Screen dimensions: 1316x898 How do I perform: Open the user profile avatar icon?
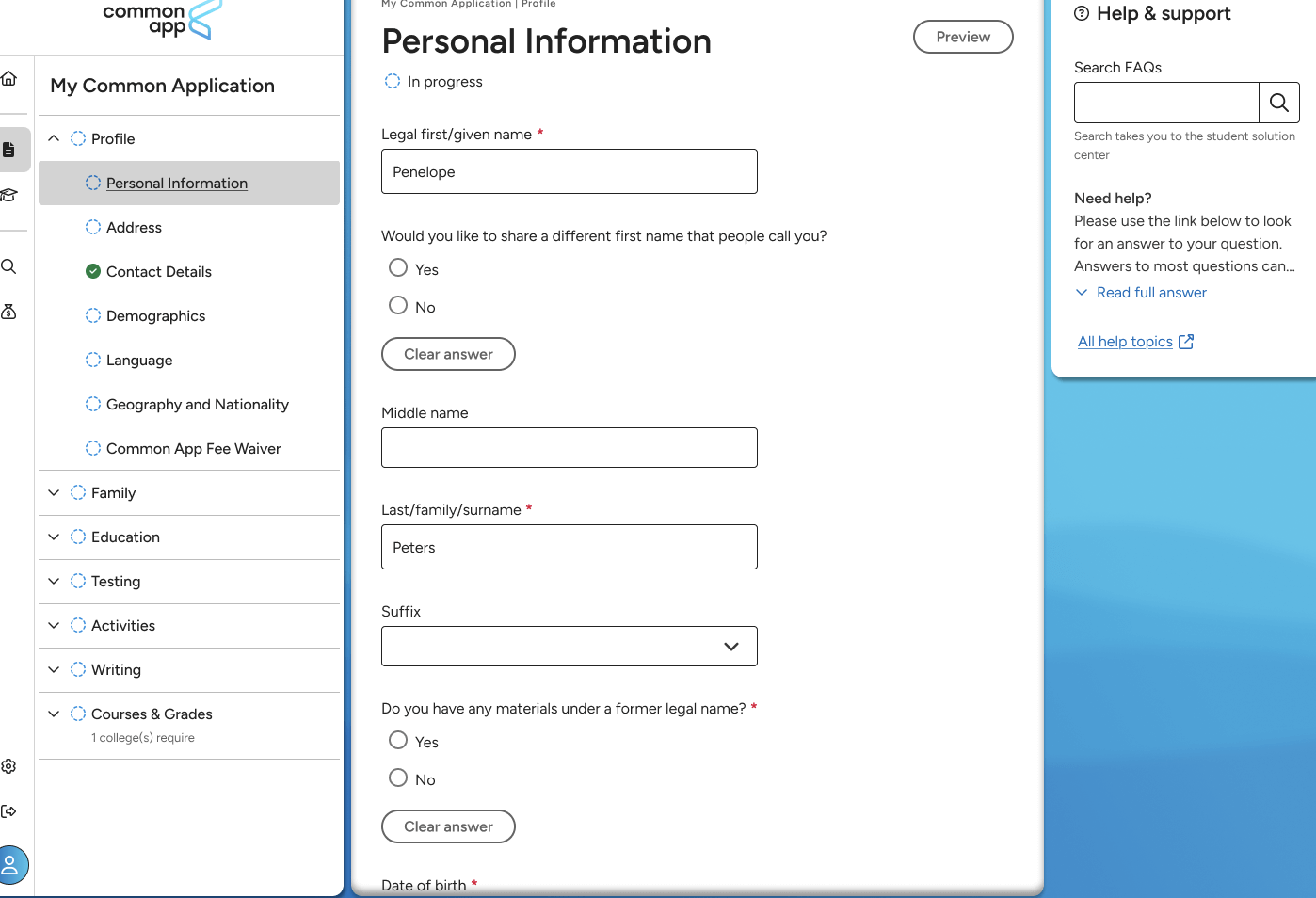point(11,865)
